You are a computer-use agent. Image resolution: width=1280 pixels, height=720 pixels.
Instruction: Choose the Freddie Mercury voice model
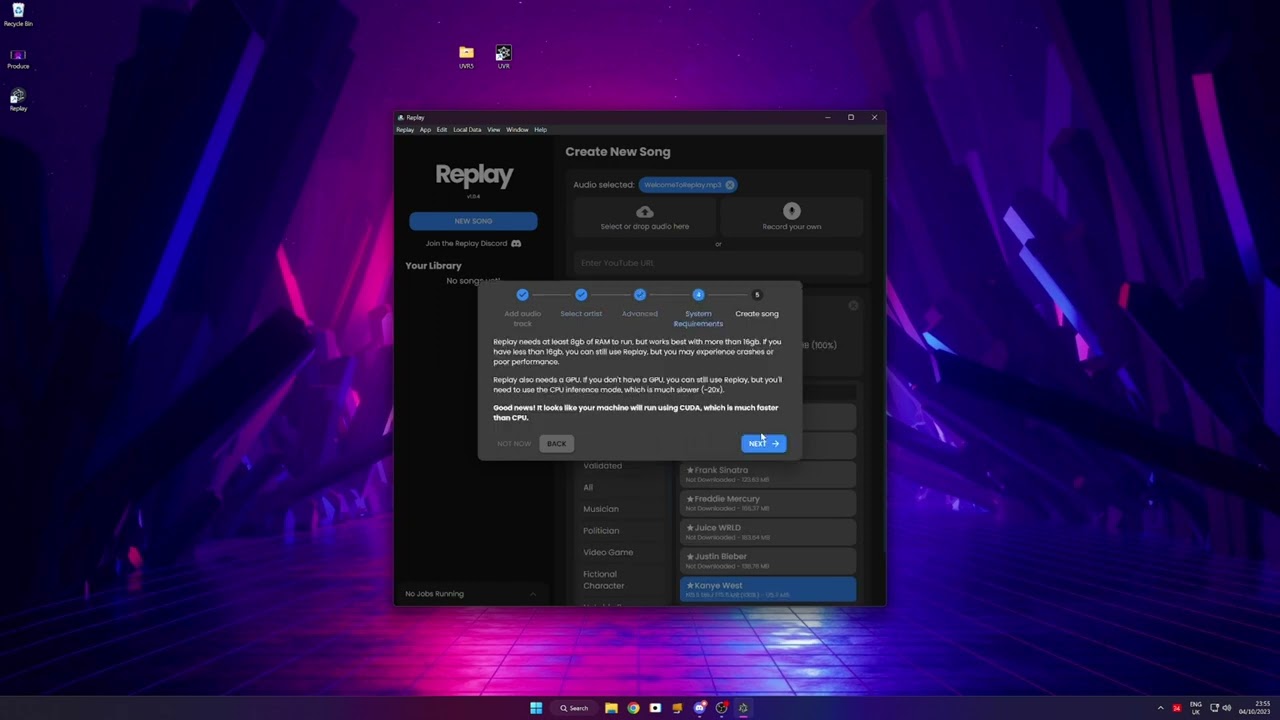coord(768,503)
